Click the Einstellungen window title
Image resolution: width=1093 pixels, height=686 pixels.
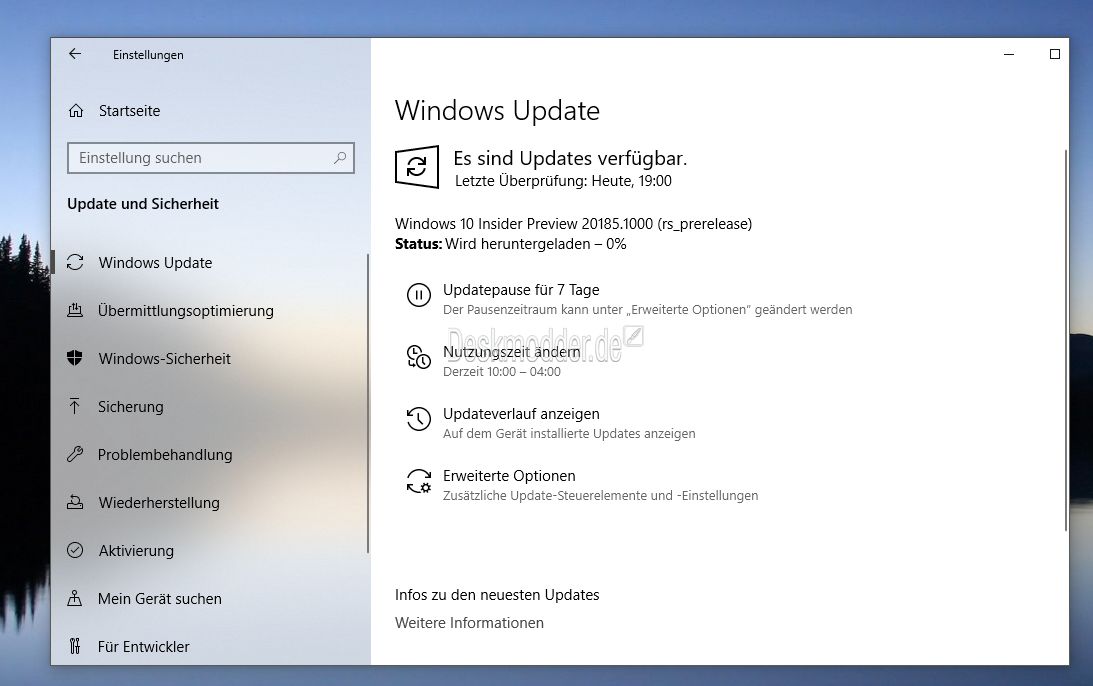148,55
